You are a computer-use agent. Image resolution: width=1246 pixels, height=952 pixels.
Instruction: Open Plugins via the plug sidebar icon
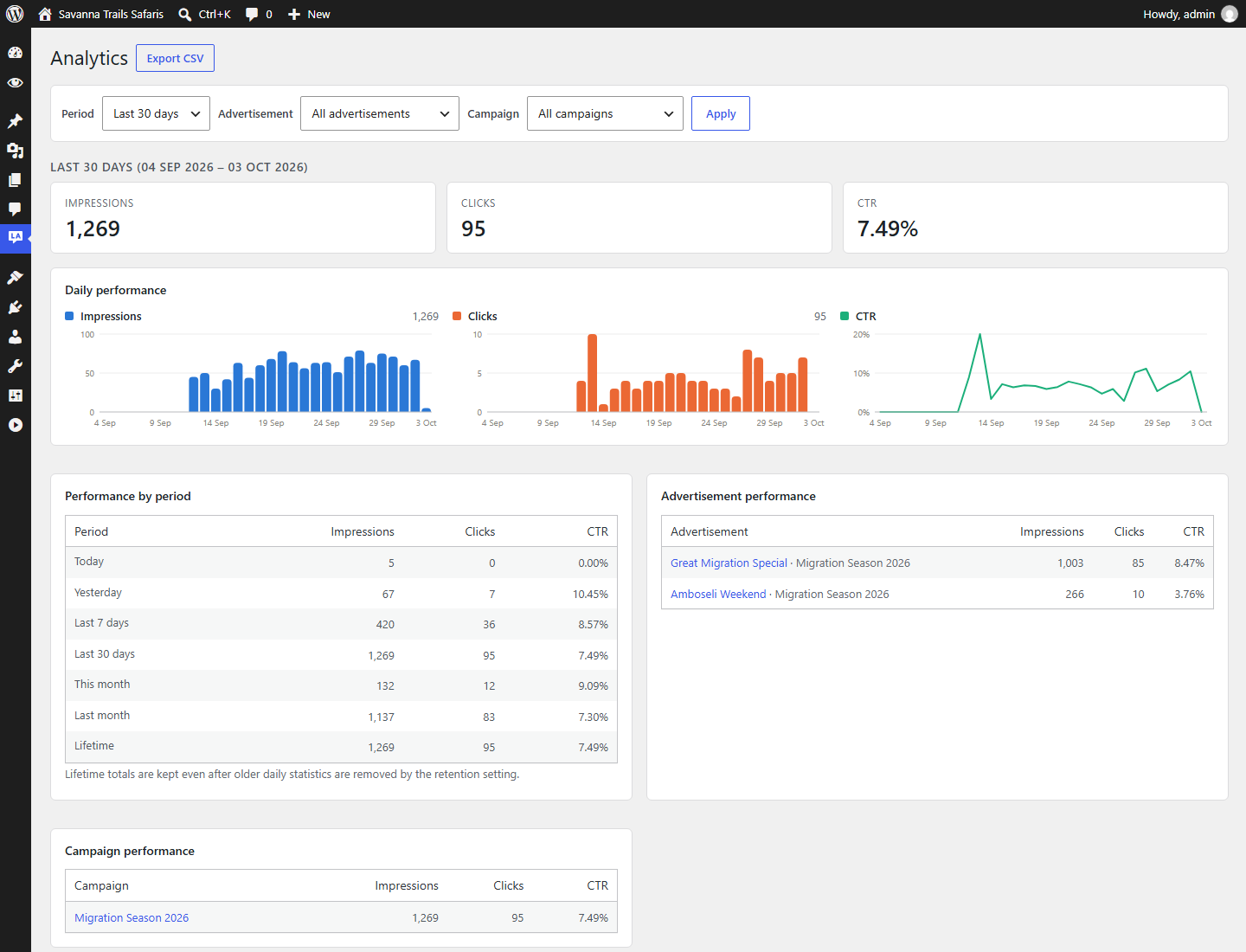click(x=15, y=307)
